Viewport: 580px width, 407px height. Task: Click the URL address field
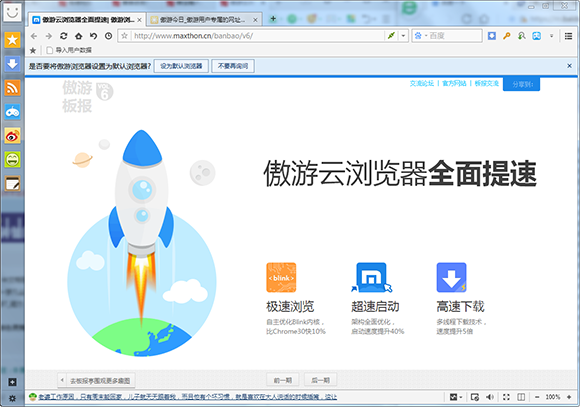[258, 36]
